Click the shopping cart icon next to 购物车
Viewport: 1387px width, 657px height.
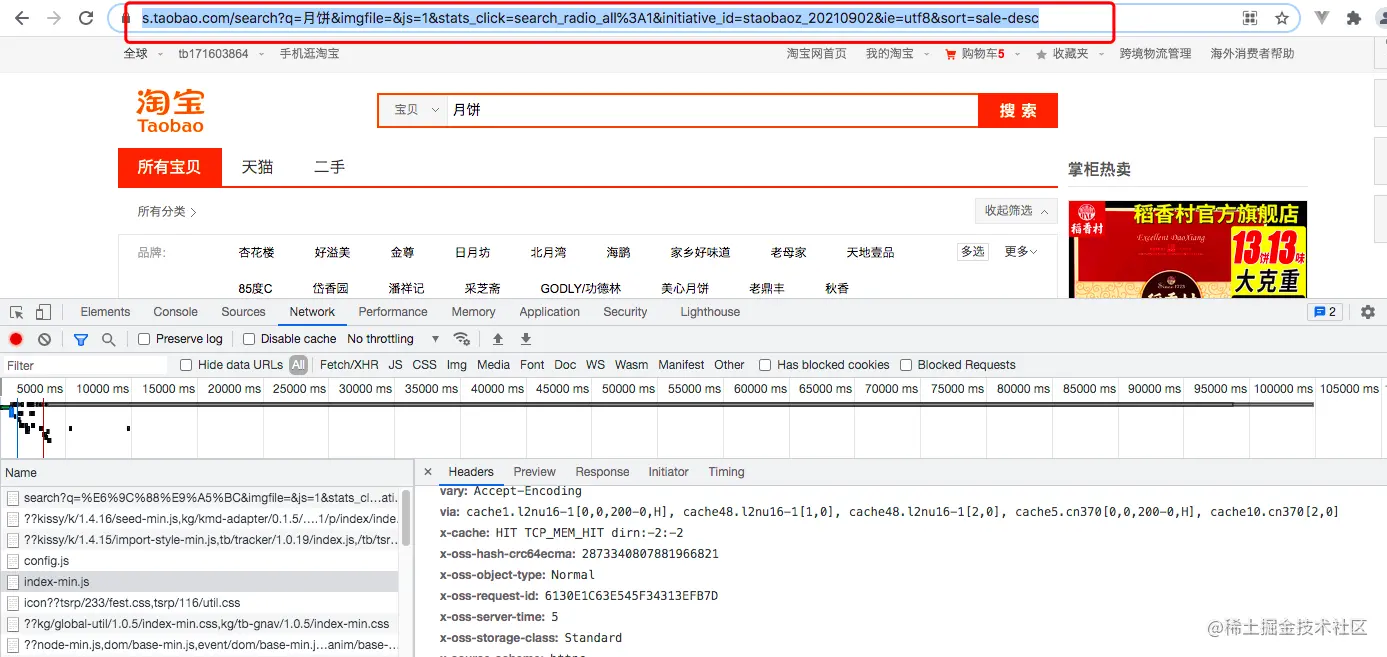(x=951, y=54)
